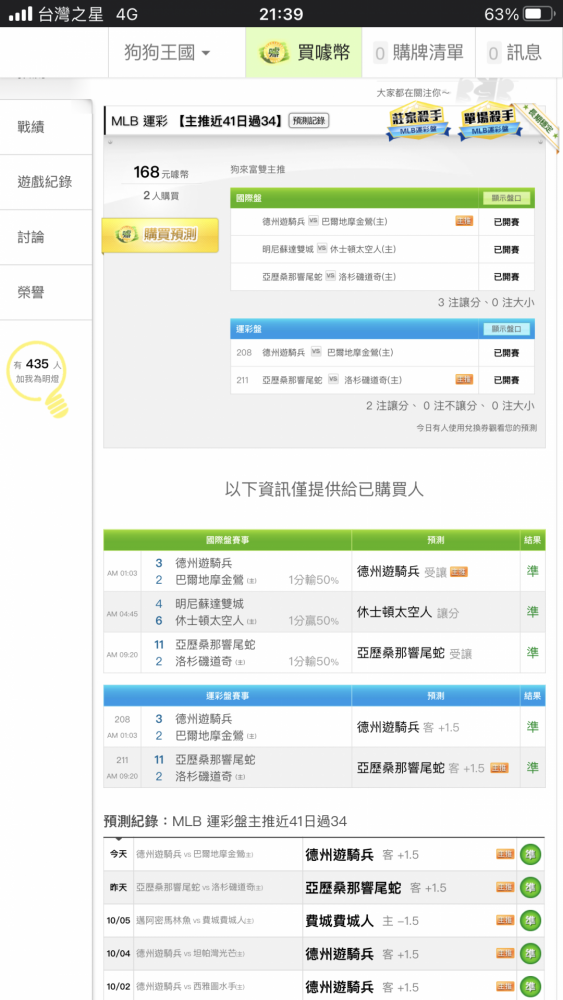Select 戰績 in the sidebar

click(x=46, y=127)
